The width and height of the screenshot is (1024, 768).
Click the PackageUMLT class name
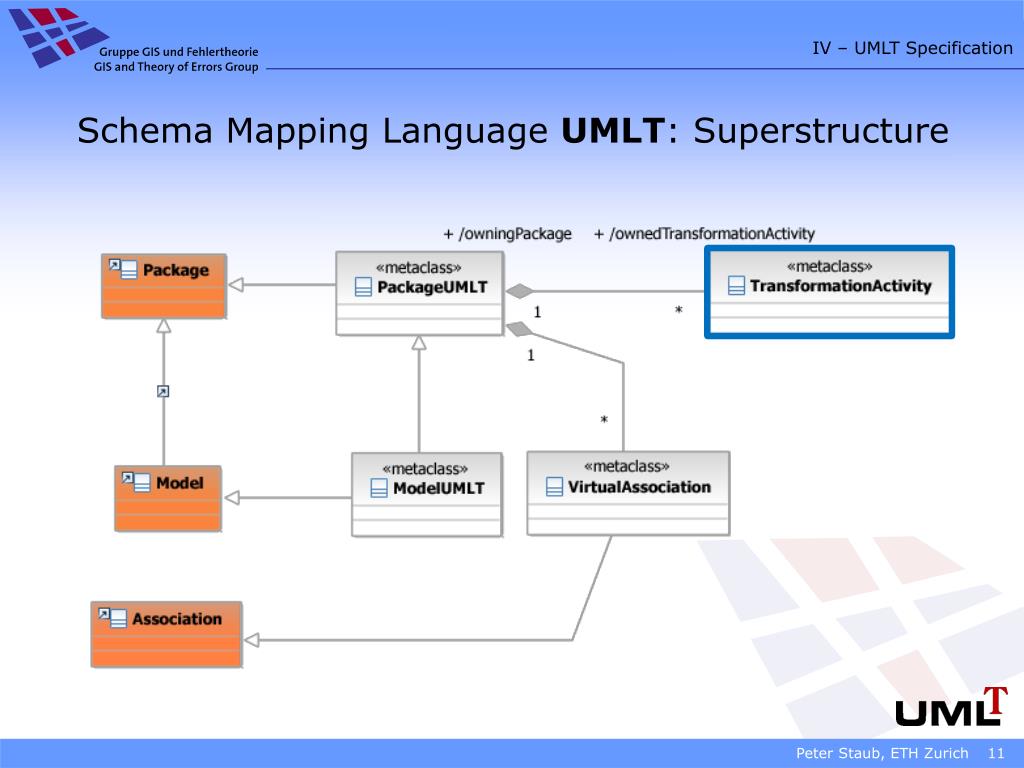[432, 287]
